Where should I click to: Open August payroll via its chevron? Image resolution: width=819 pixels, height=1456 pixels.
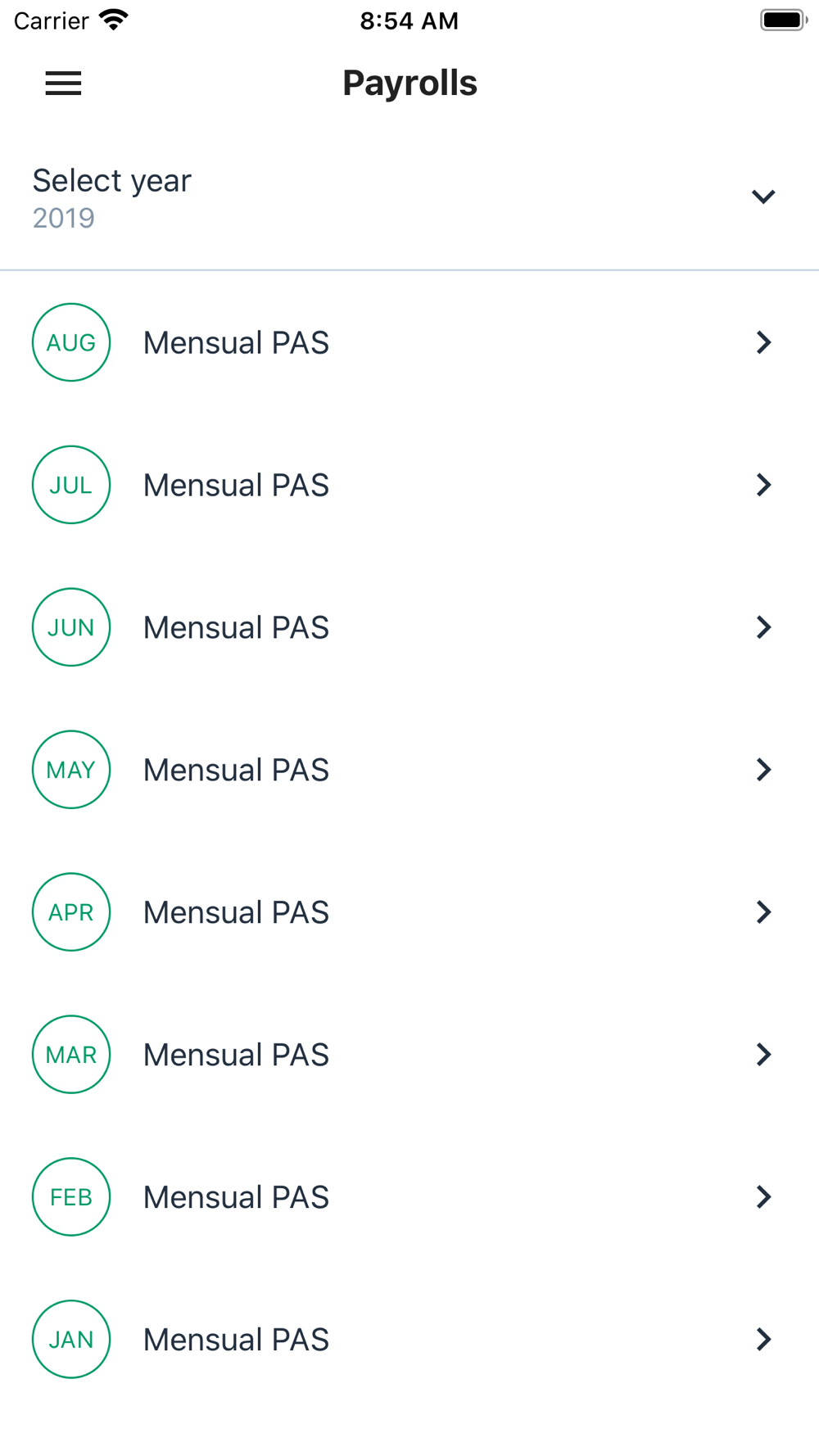763,342
